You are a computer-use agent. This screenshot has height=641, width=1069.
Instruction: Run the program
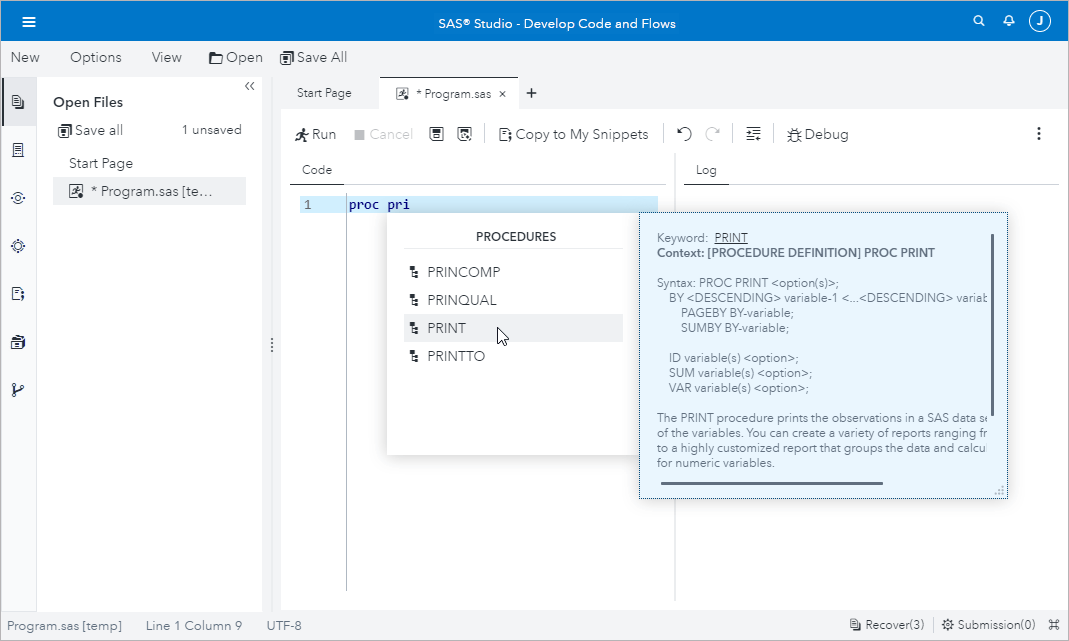click(316, 134)
